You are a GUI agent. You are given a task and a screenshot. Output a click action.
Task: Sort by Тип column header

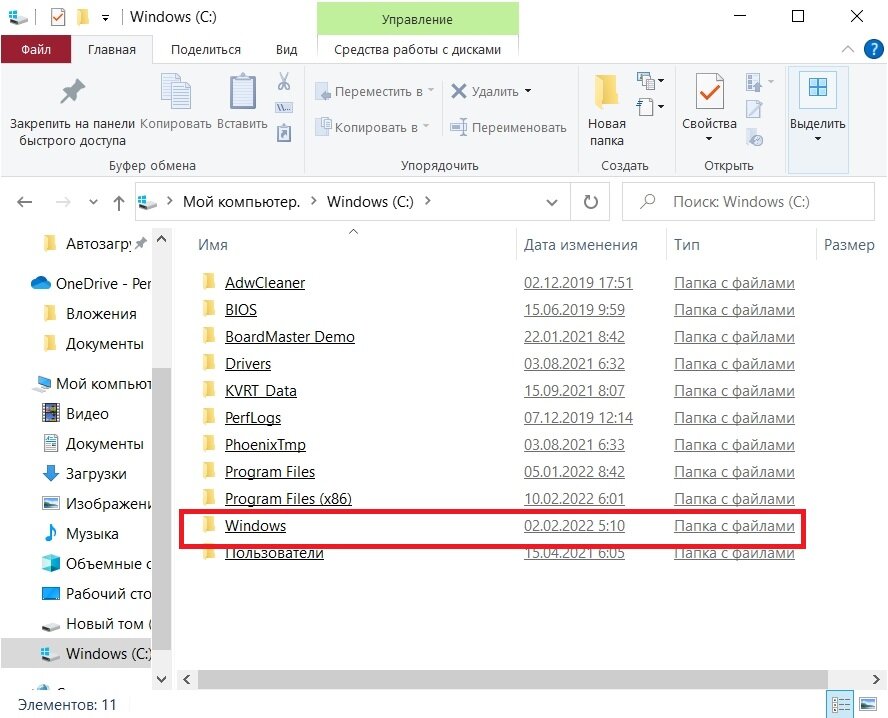point(686,245)
